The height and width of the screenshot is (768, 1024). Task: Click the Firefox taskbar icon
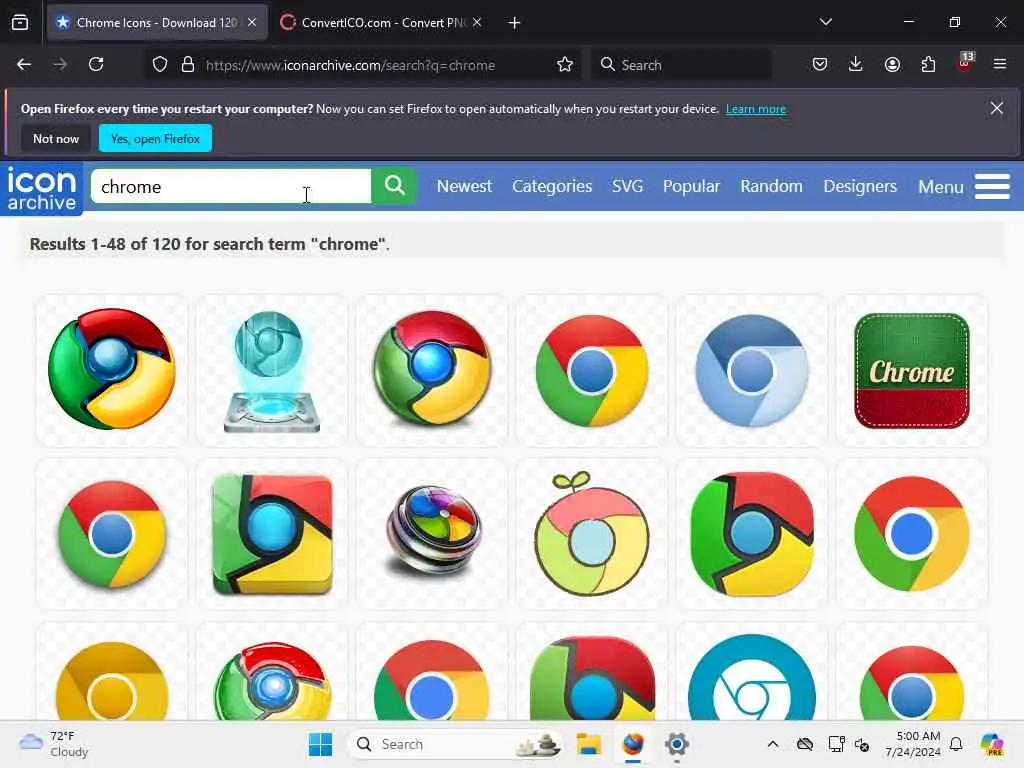[632, 744]
